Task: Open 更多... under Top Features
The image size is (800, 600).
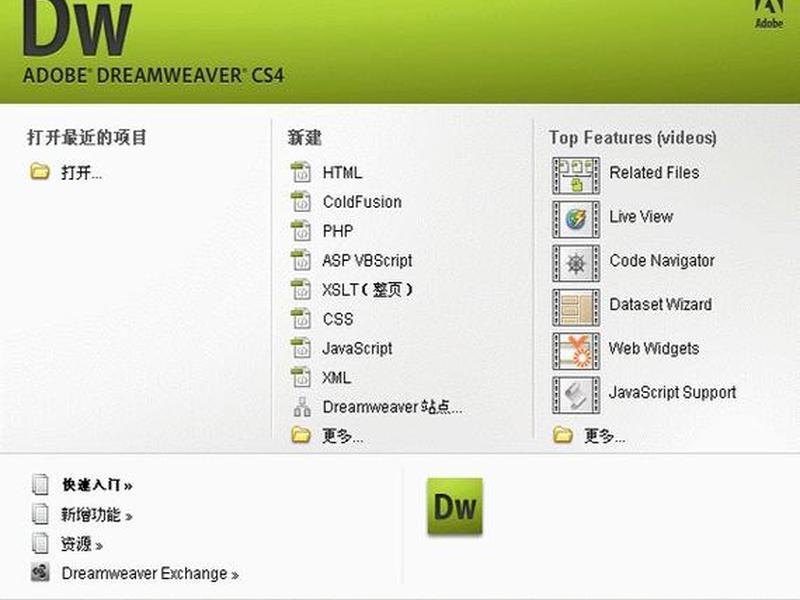Action: coord(605,436)
